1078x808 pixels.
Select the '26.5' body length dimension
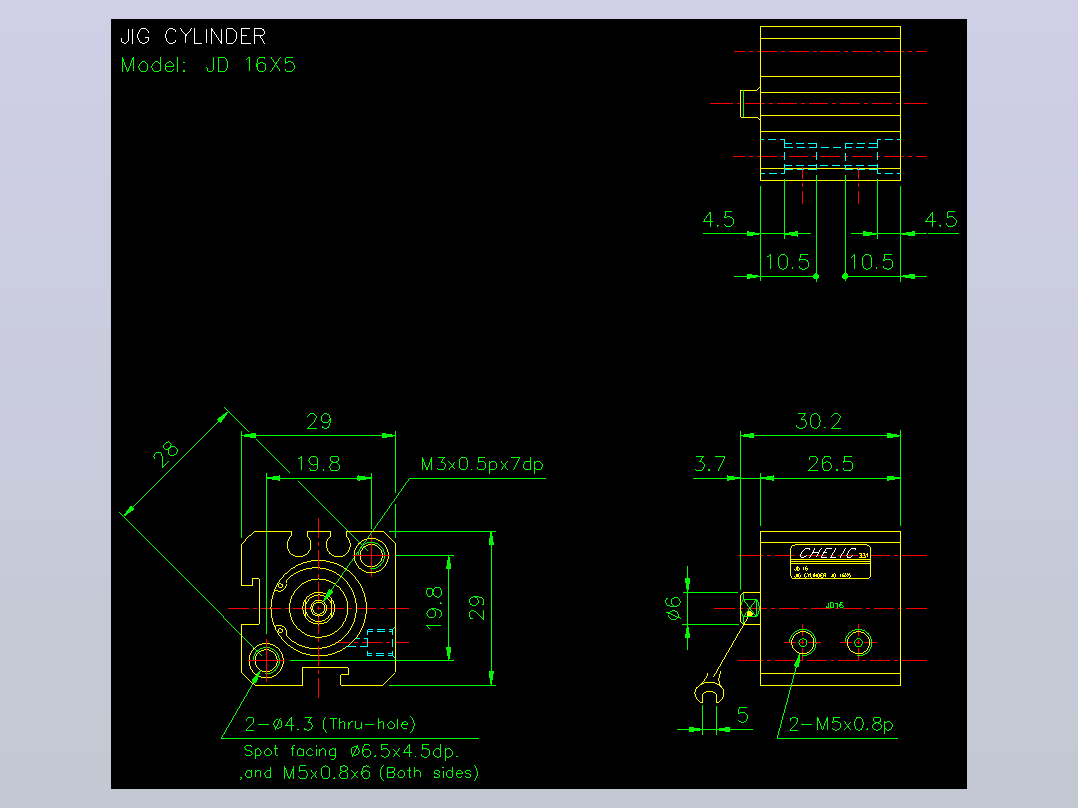tap(830, 464)
